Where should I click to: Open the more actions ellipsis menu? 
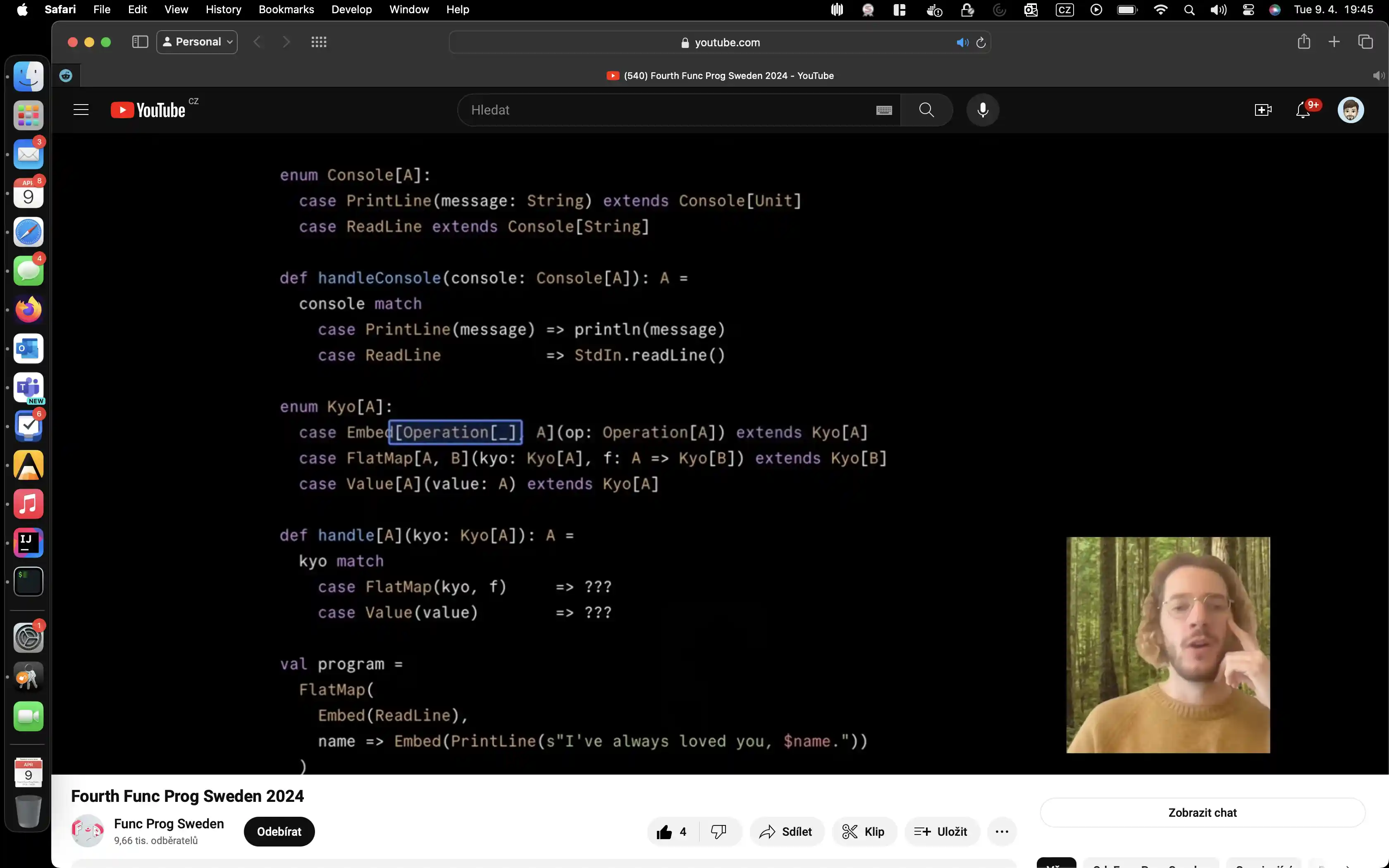click(x=1002, y=832)
